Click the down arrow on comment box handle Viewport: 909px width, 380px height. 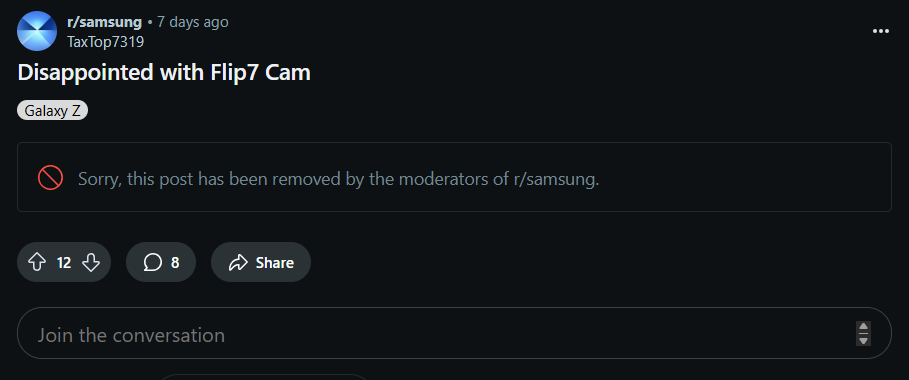[x=863, y=341]
